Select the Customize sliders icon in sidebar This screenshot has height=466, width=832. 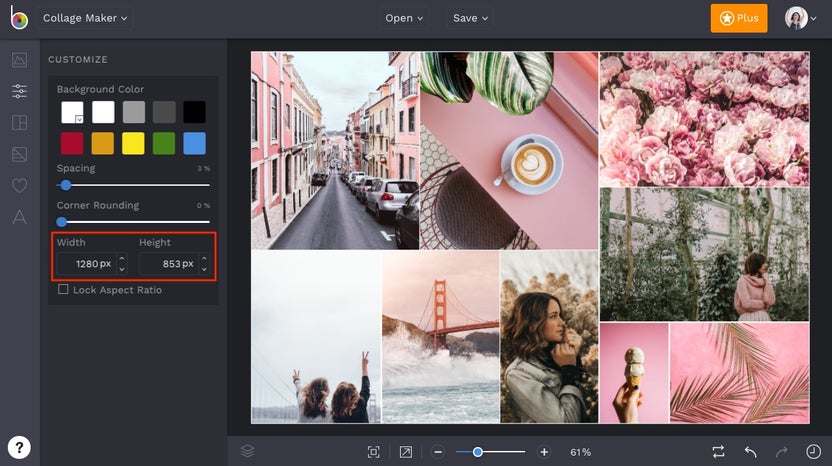click(x=19, y=91)
